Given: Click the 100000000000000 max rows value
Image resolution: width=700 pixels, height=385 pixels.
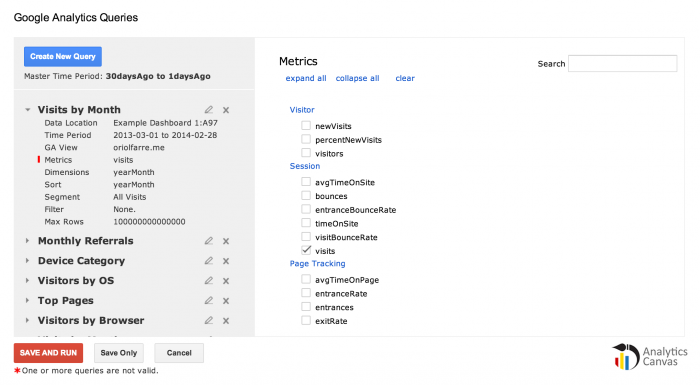Looking at the screenshot, I should [149, 222].
